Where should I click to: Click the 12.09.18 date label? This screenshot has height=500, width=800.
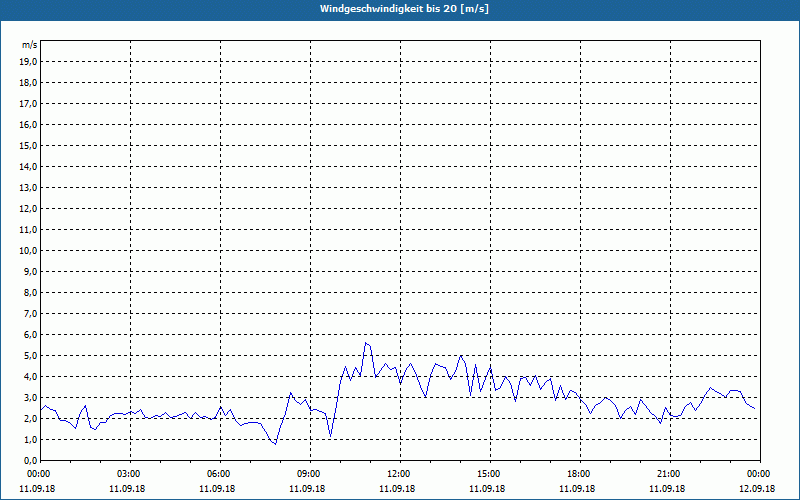758,489
